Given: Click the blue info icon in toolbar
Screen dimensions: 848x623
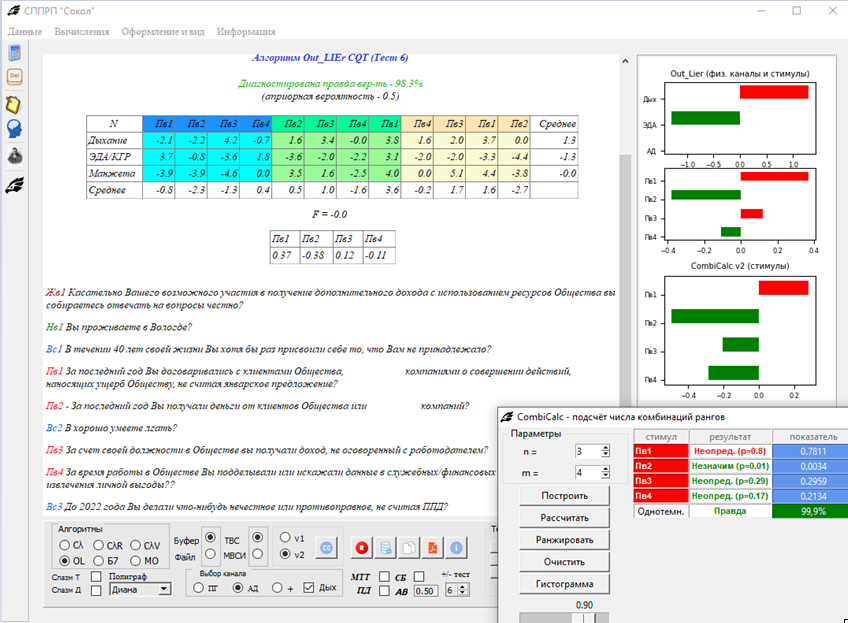Looking at the screenshot, I should click(x=456, y=548).
